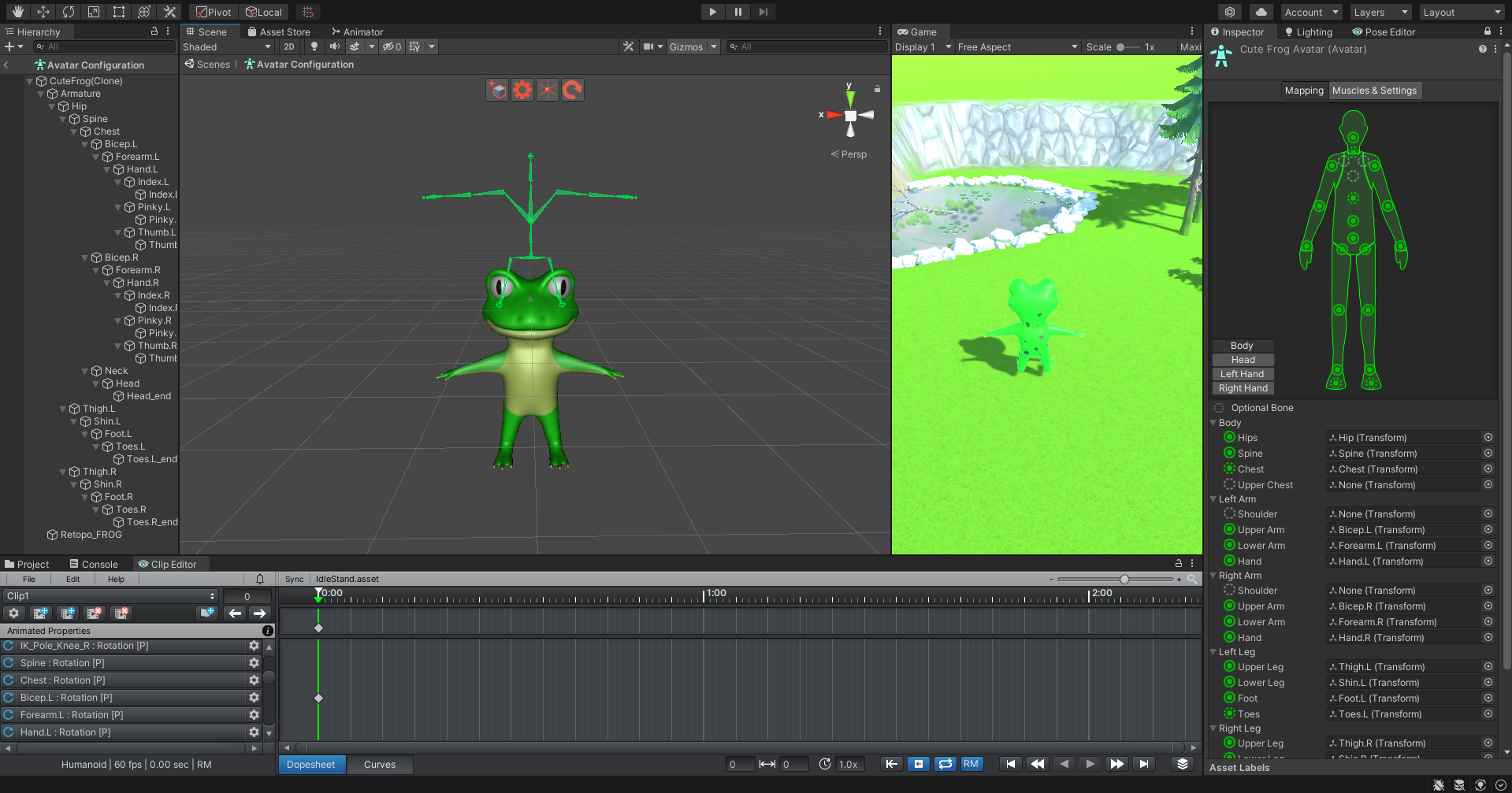The height and width of the screenshot is (793, 1512).
Task: Click the notification bell in Clip Editor
Action: tap(260, 579)
